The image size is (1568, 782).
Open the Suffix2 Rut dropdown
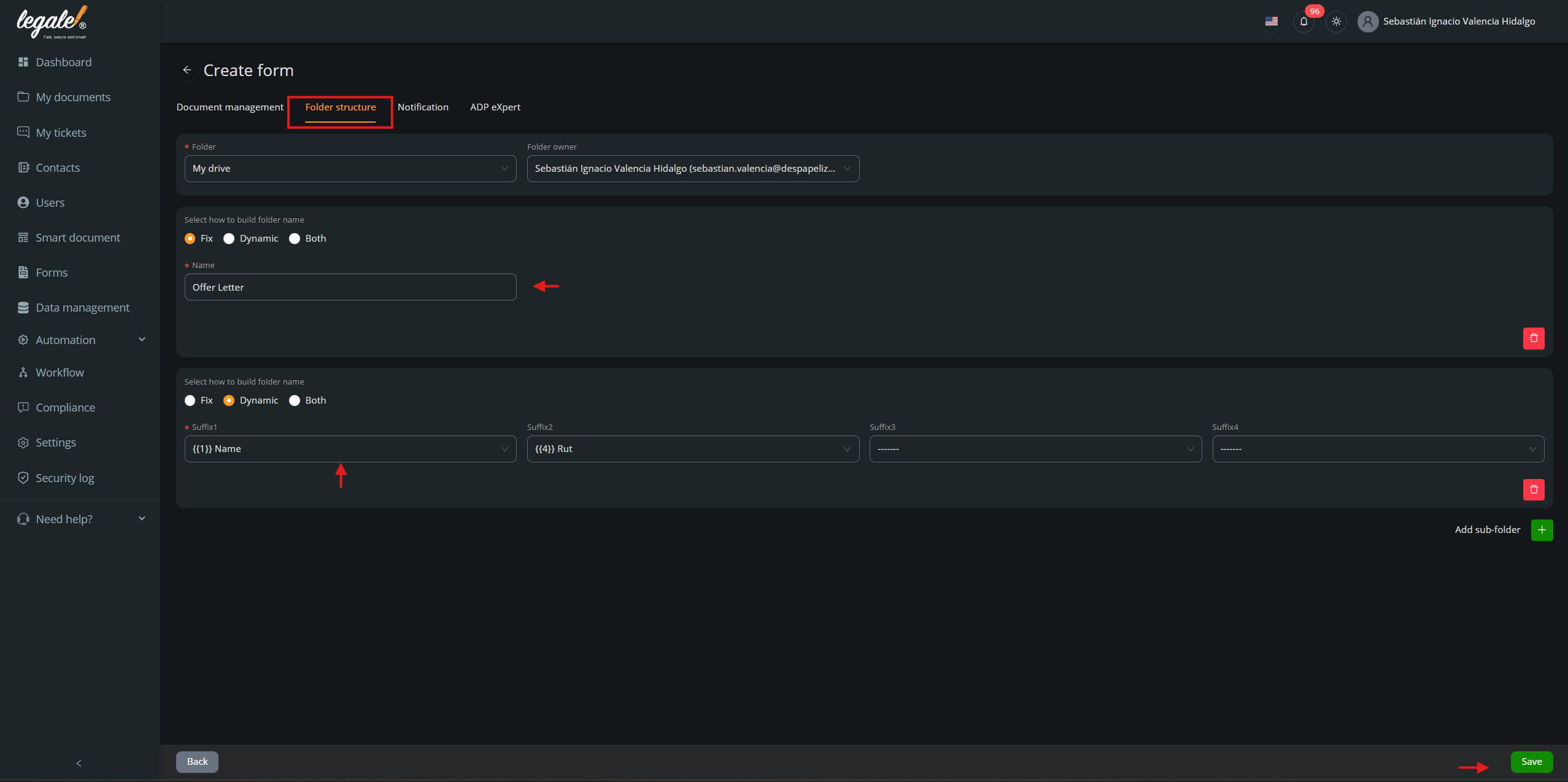[x=692, y=449]
